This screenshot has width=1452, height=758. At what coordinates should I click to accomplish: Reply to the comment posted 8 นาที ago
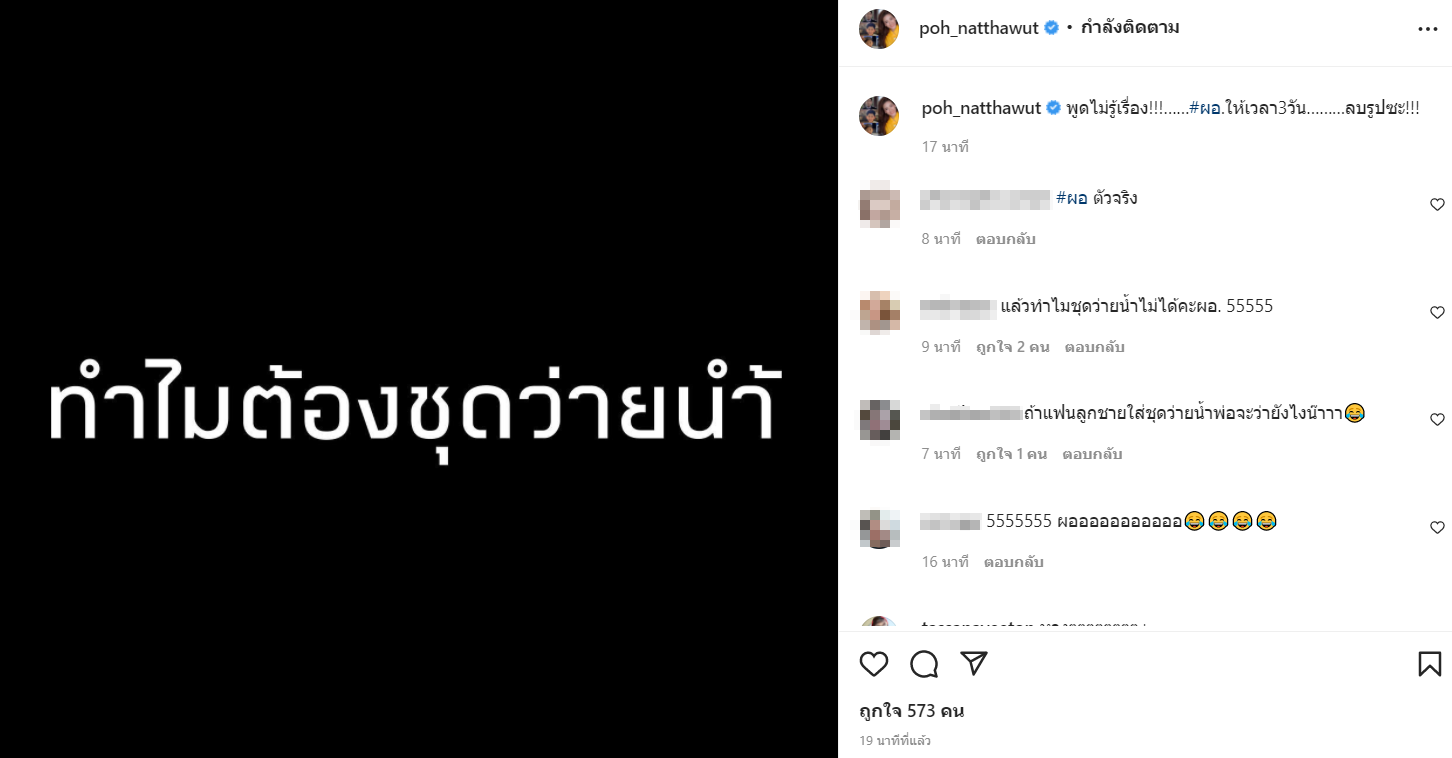[x=1006, y=239]
